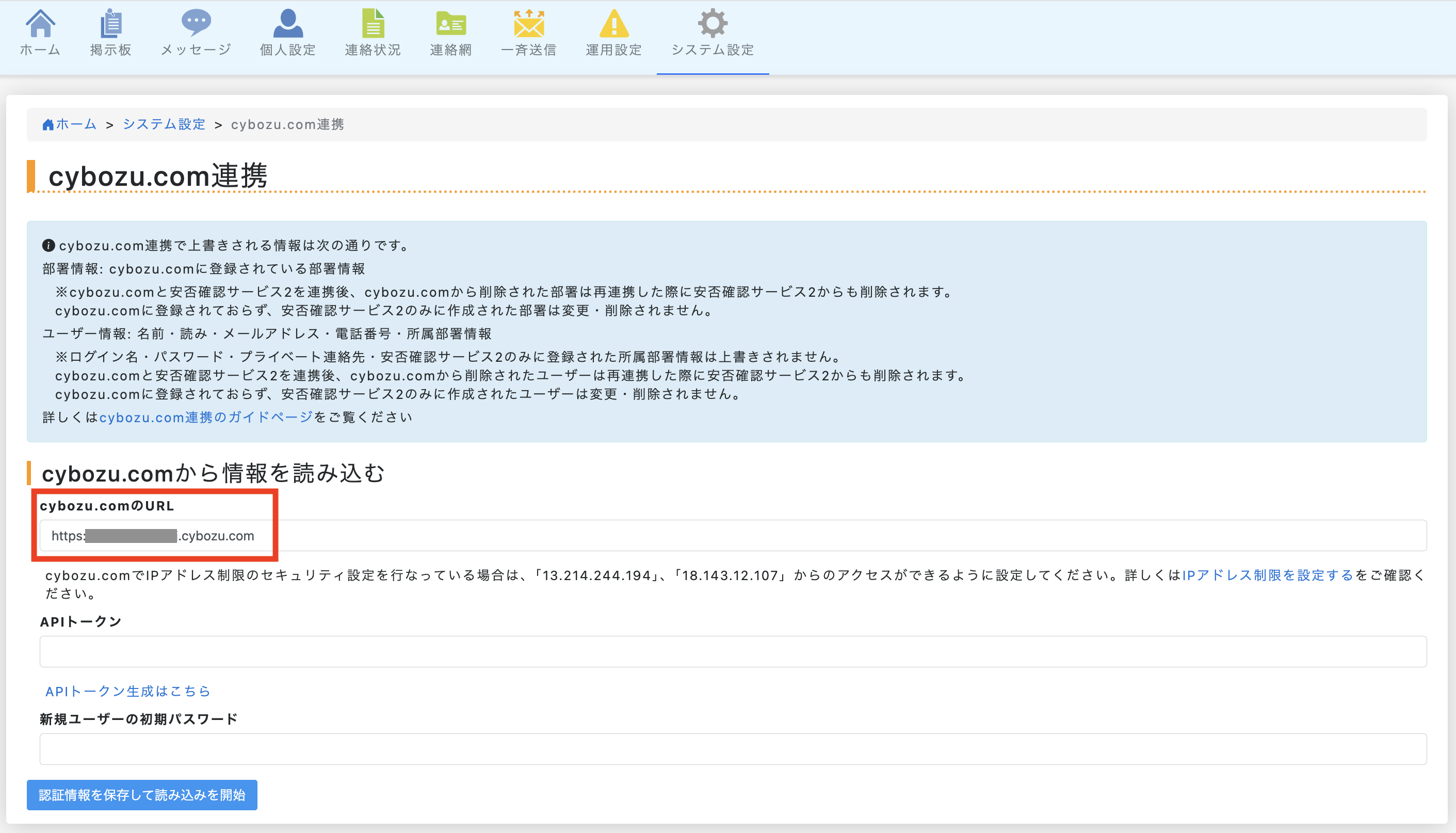
Task: Click the cybozu.comのURL field label
Action: tap(107, 506)
